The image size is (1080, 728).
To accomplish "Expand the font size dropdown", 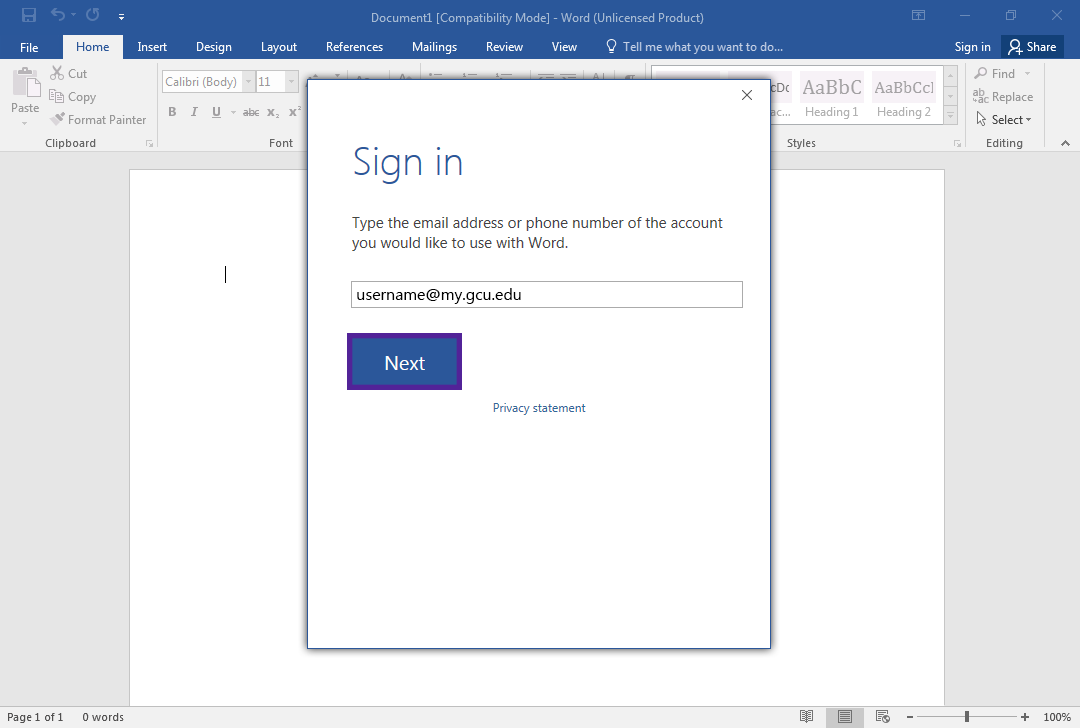I will tap(291, 81).
